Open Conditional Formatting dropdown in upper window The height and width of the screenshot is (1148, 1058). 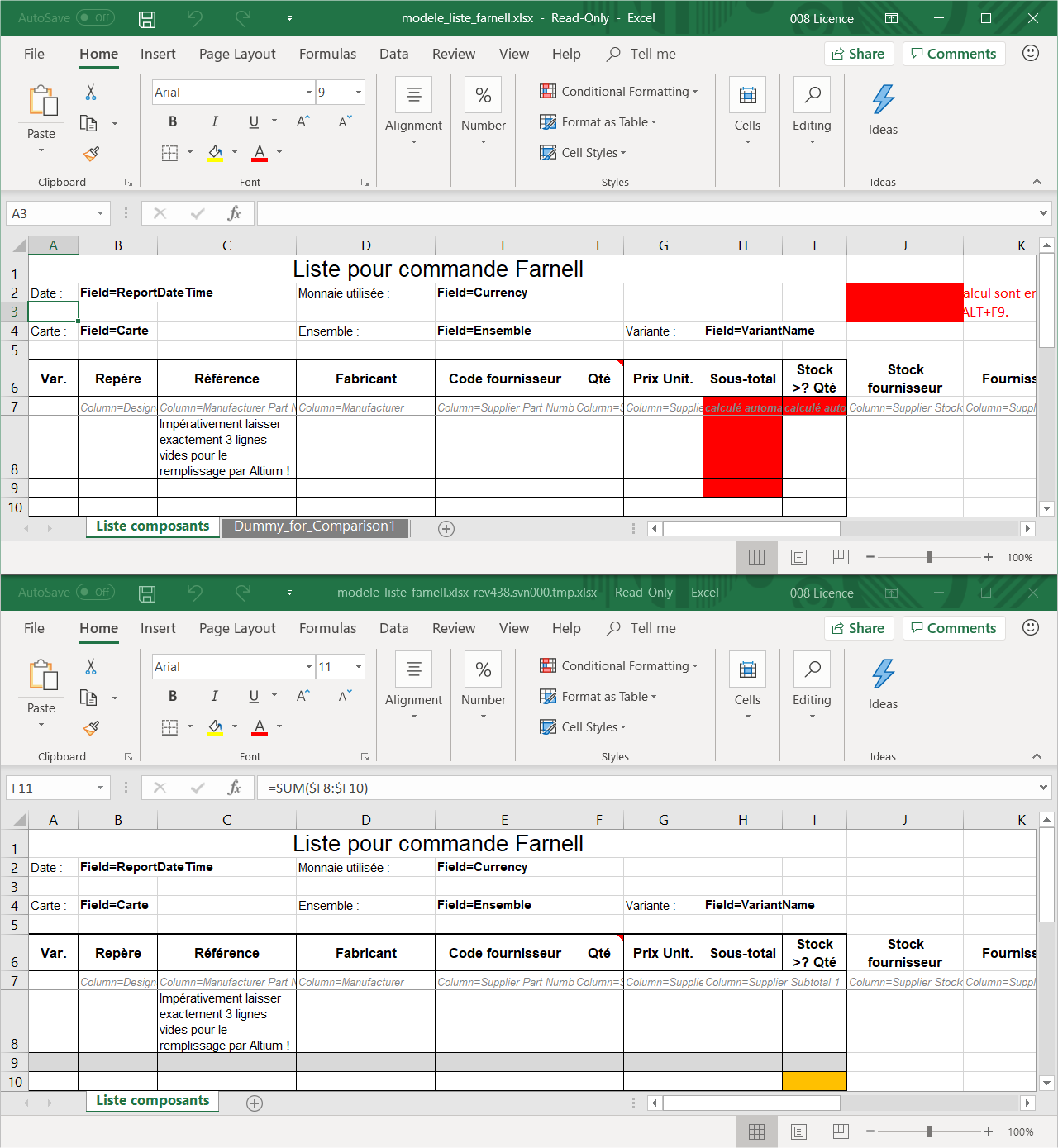(618, 92)
